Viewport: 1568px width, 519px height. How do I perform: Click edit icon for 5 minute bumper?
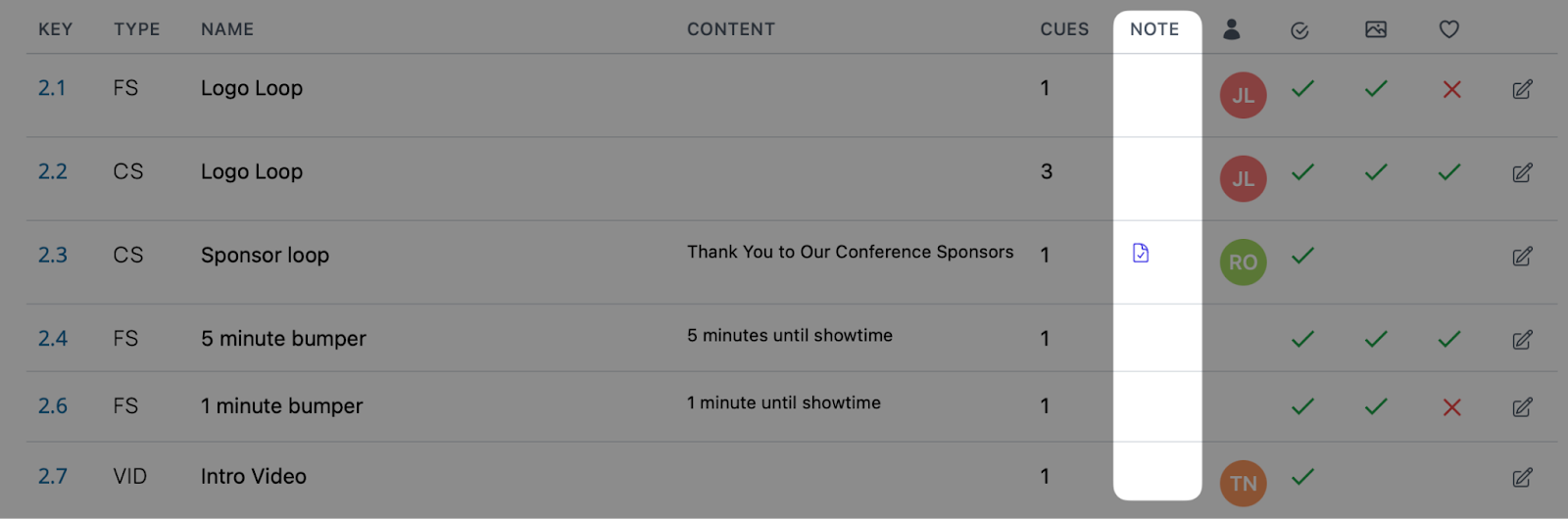pyautogui.click(x=1522, y=340)
